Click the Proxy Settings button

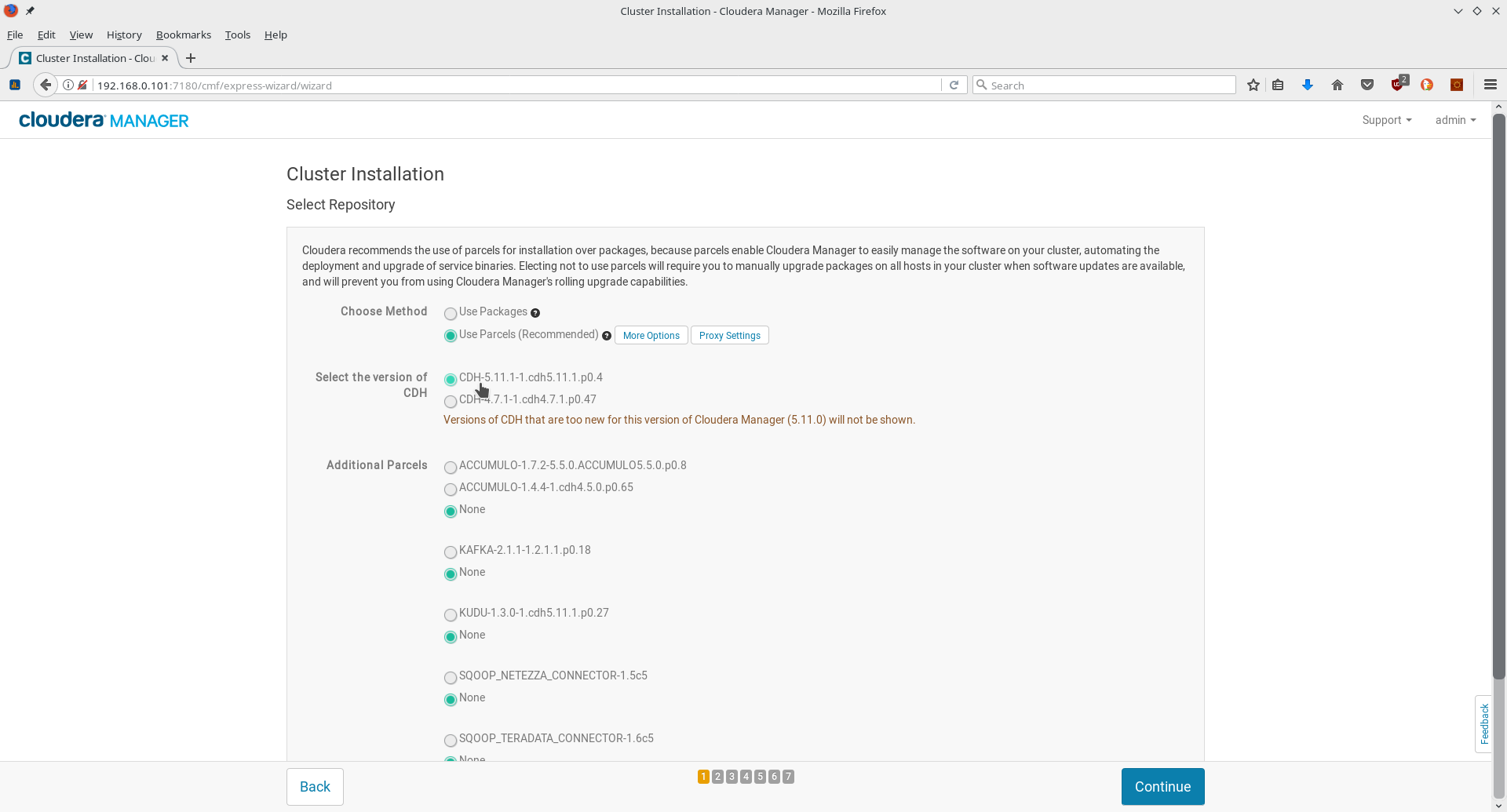click(x=730, y=335)
